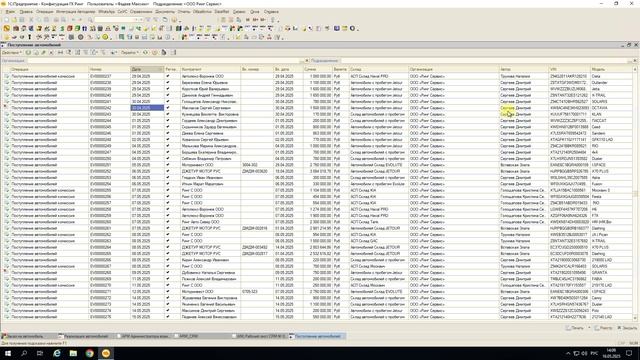This screenshot has height=360, width=640.
Task: Click the New document icon in main toolbar
Action: [x=7, y=20]
